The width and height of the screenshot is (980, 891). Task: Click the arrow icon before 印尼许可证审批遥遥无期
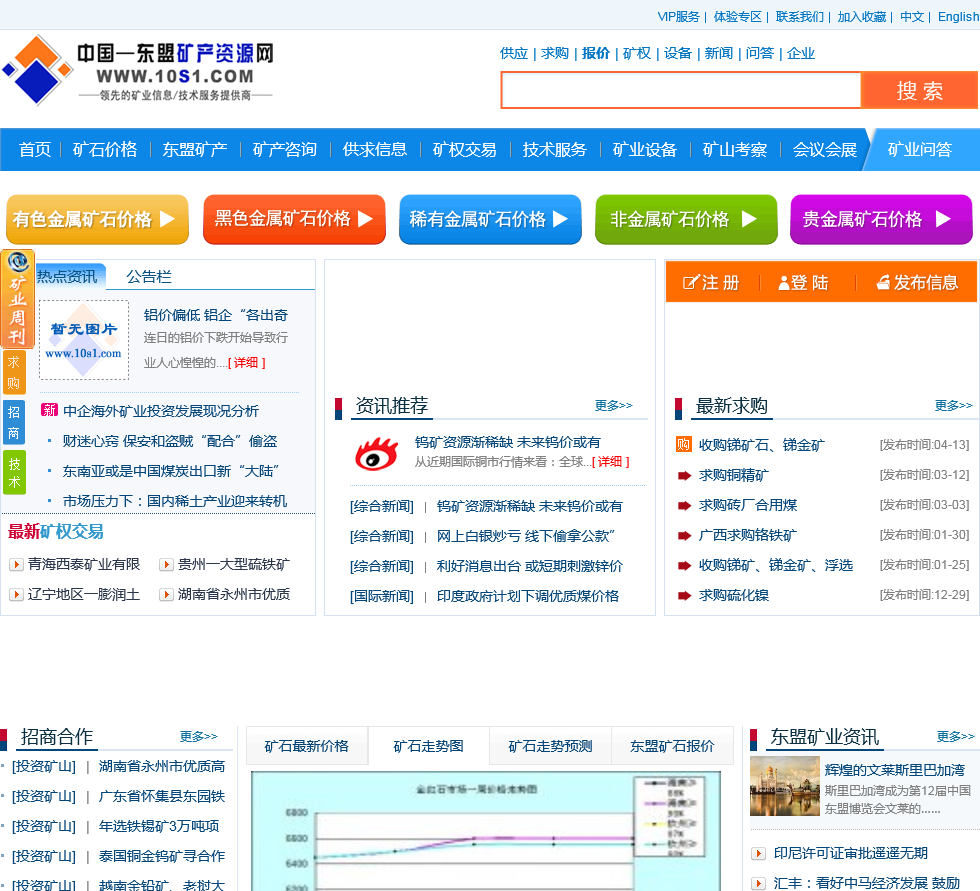(758, 854)
